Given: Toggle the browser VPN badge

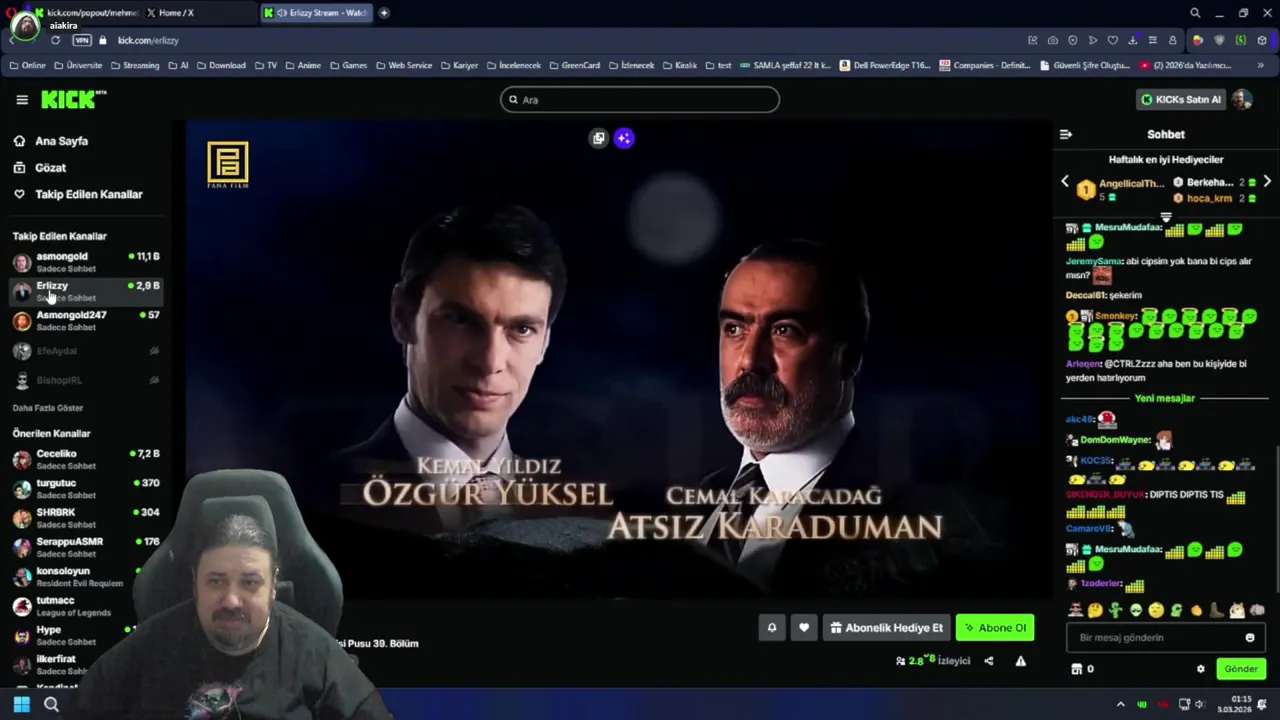Looking at the screenshot, I should pos(82,40).
